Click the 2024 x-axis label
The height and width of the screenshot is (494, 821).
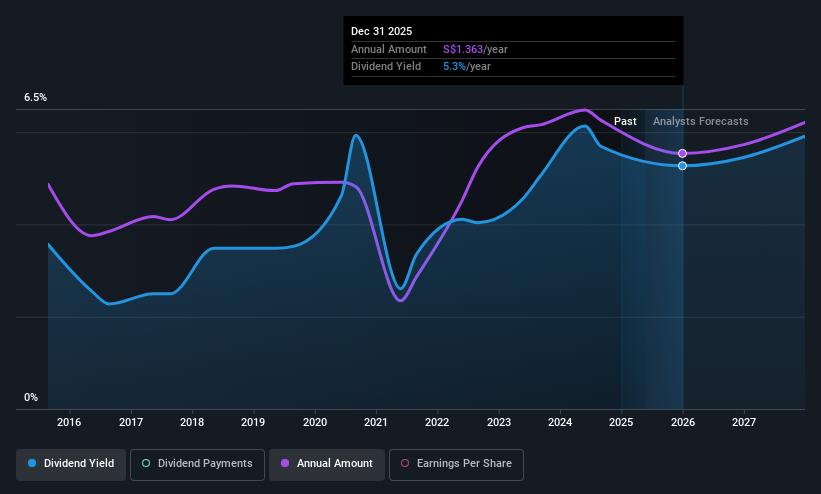click(560, 422)
